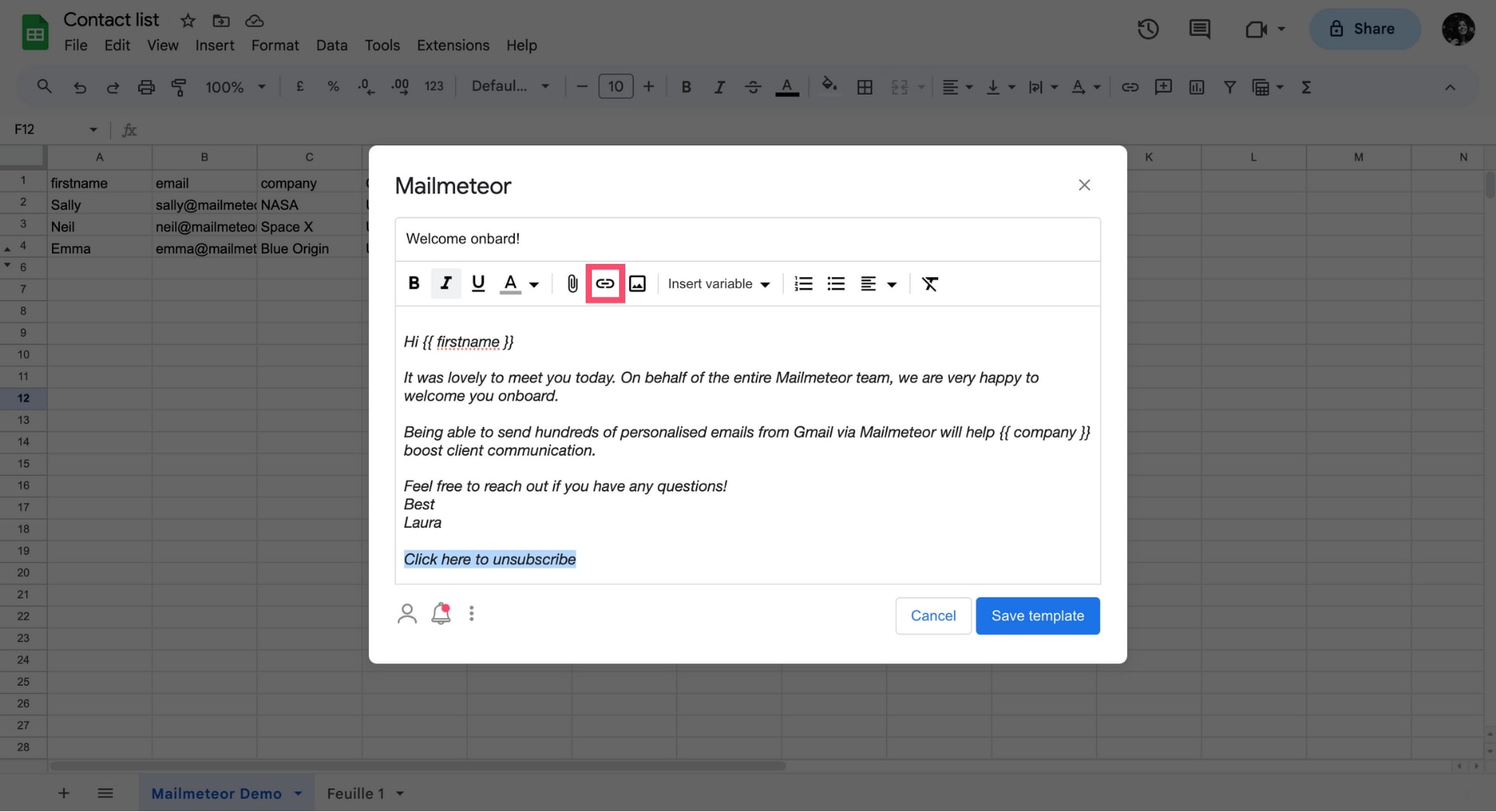The width and height of the screenshot is (1496, 812).
Task: Click the remove formatting icon
Action: [x=930, y=283]
